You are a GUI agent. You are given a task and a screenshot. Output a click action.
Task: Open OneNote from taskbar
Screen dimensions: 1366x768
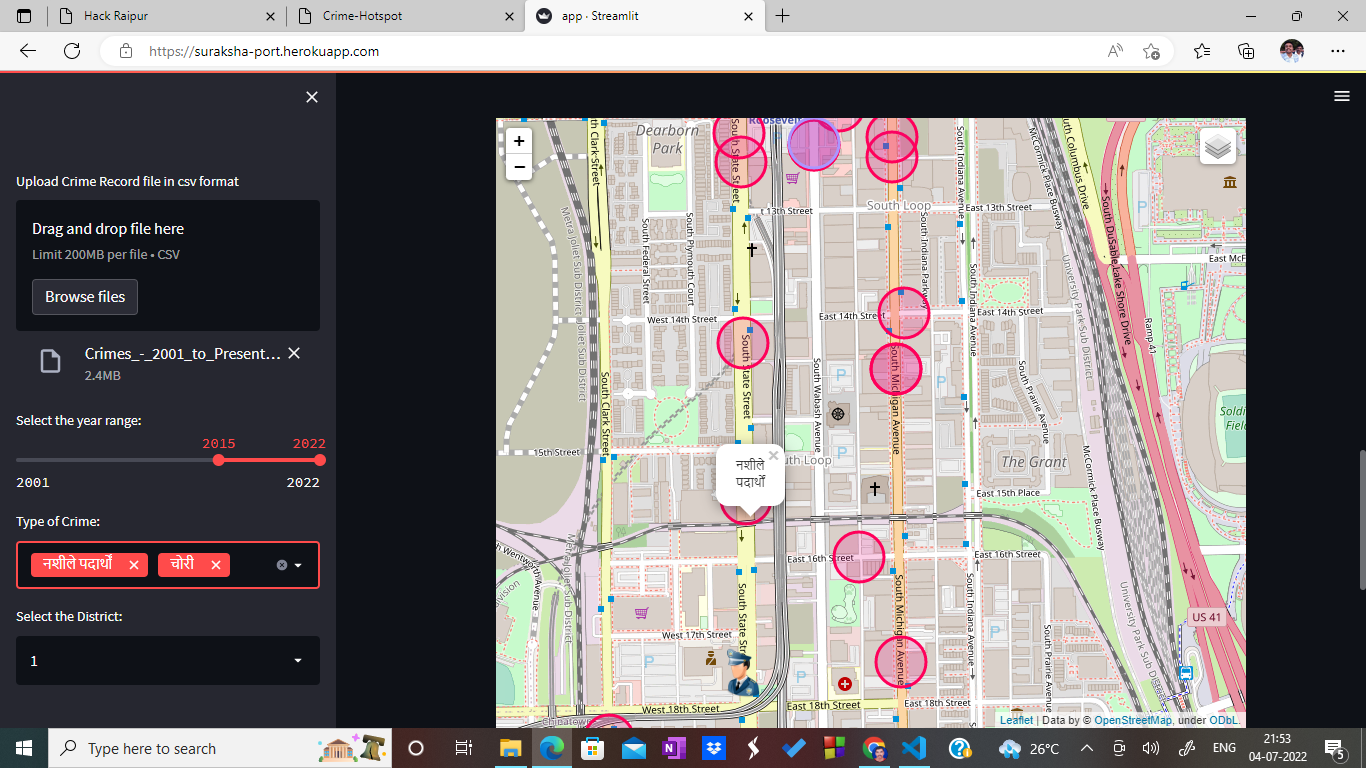pyautogui.click(x=674, y=748)
